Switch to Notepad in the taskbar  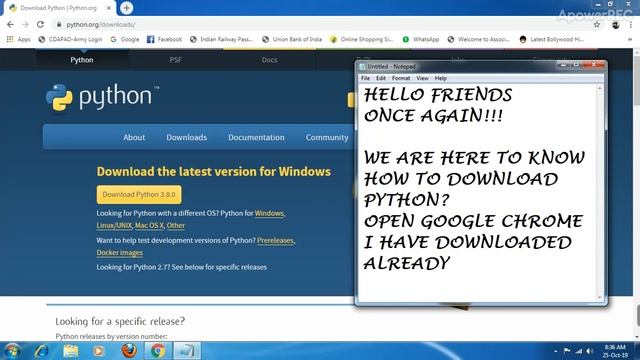tap(187, 351)
